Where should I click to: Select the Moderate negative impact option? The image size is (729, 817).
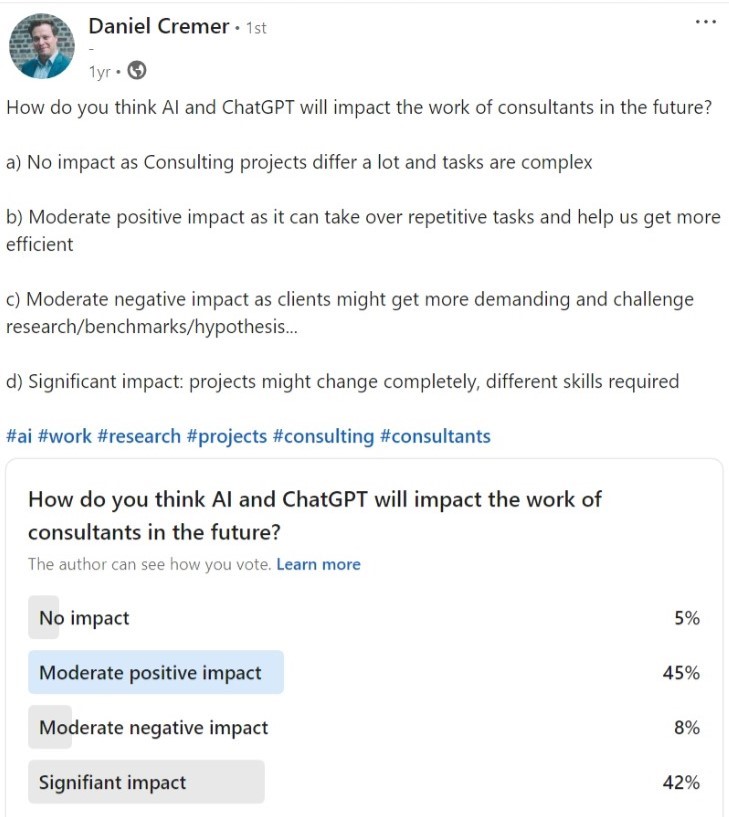[364, 727]
